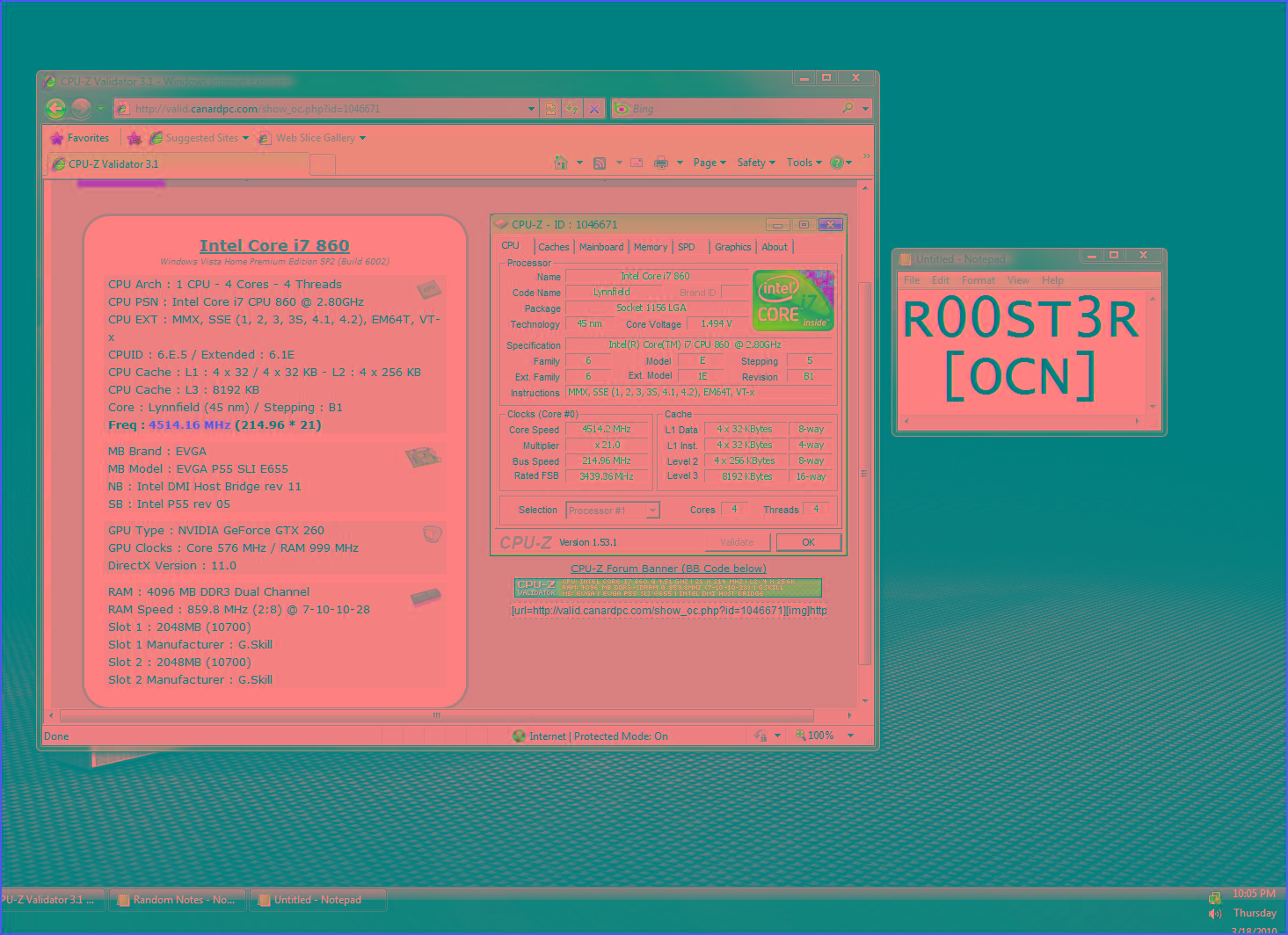Screen dimensions: 1288x935
Task: Switch to the About tab in CPU-Z
Action: click(x=775, y=248)
